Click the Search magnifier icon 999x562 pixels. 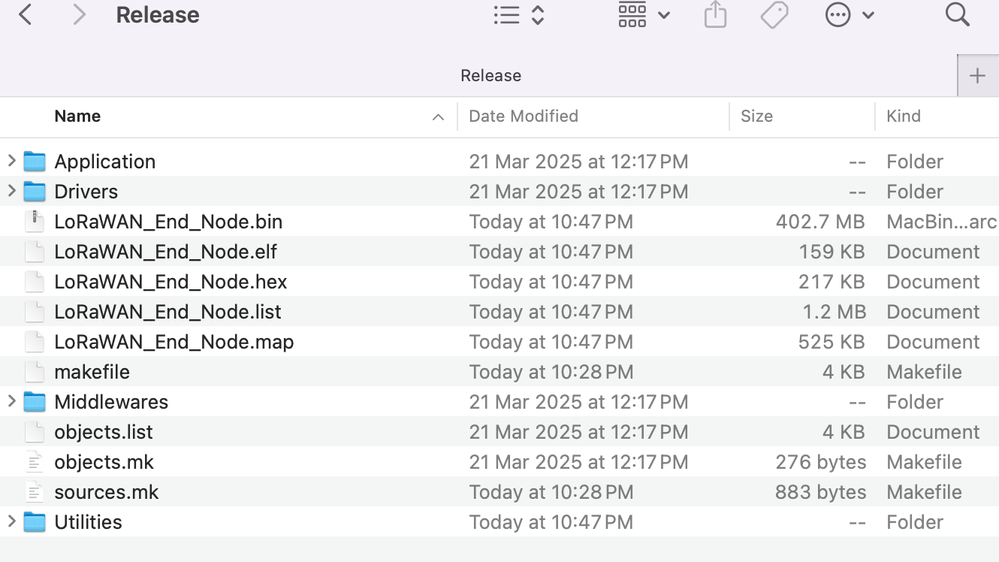point(957,15)
